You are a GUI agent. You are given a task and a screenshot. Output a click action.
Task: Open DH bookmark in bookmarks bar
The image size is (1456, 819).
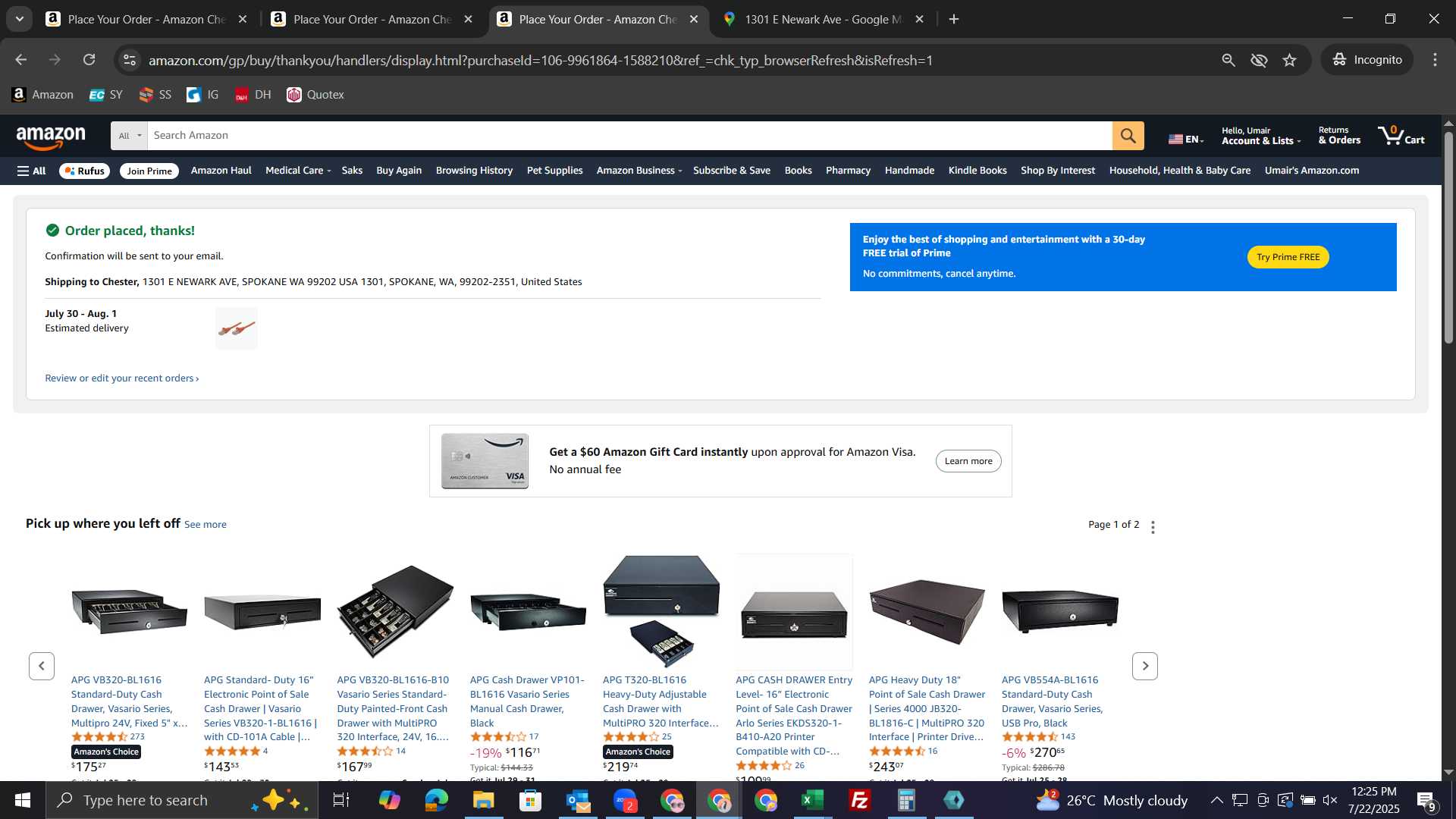[253, 95]
